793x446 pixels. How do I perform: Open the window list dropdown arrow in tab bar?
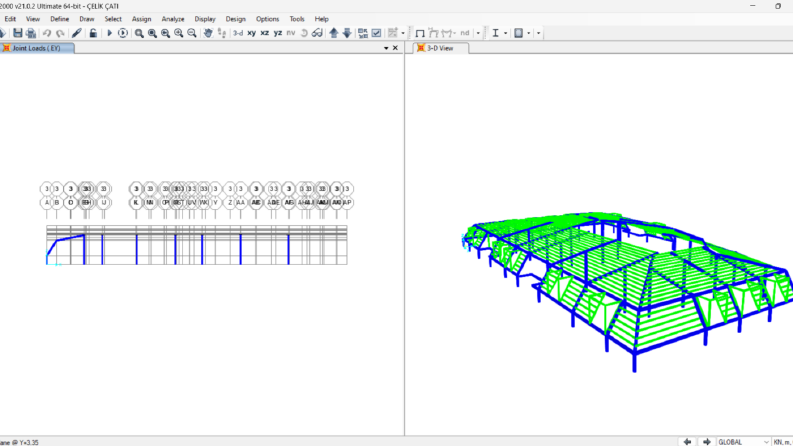click(386, 48)
